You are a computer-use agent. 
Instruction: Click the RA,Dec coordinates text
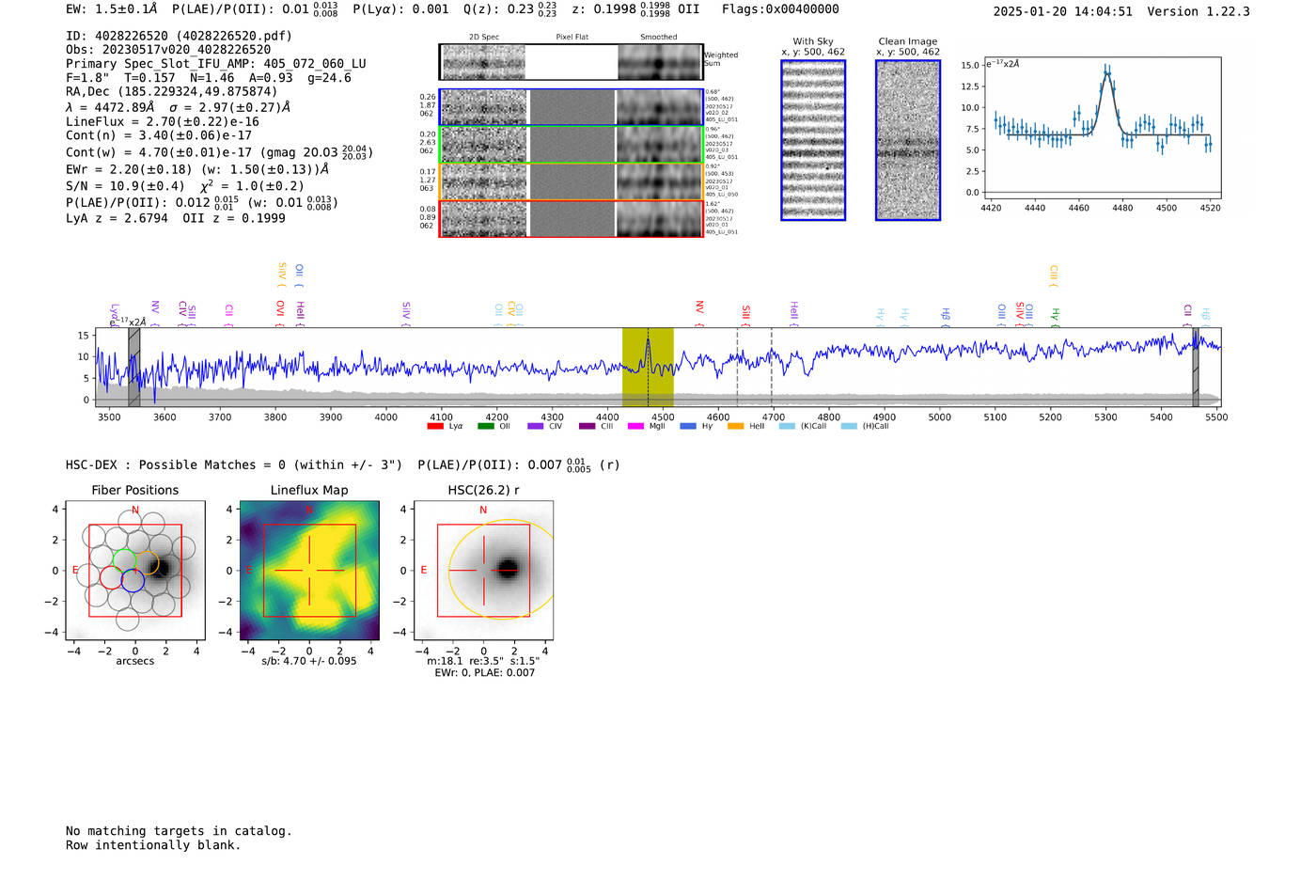172,92
